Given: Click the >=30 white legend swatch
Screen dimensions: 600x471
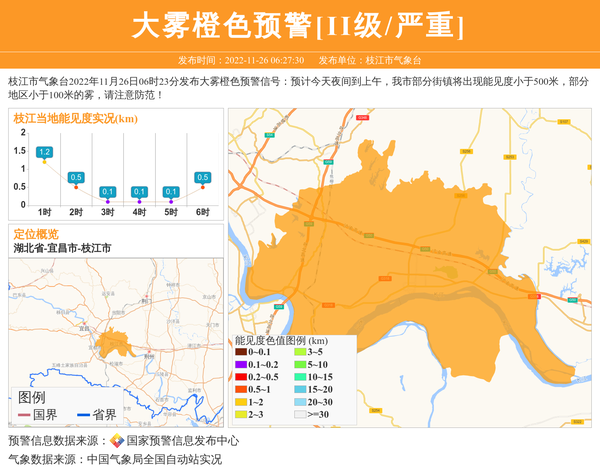Looking at the screenshot, I should (x=299, y=414).
